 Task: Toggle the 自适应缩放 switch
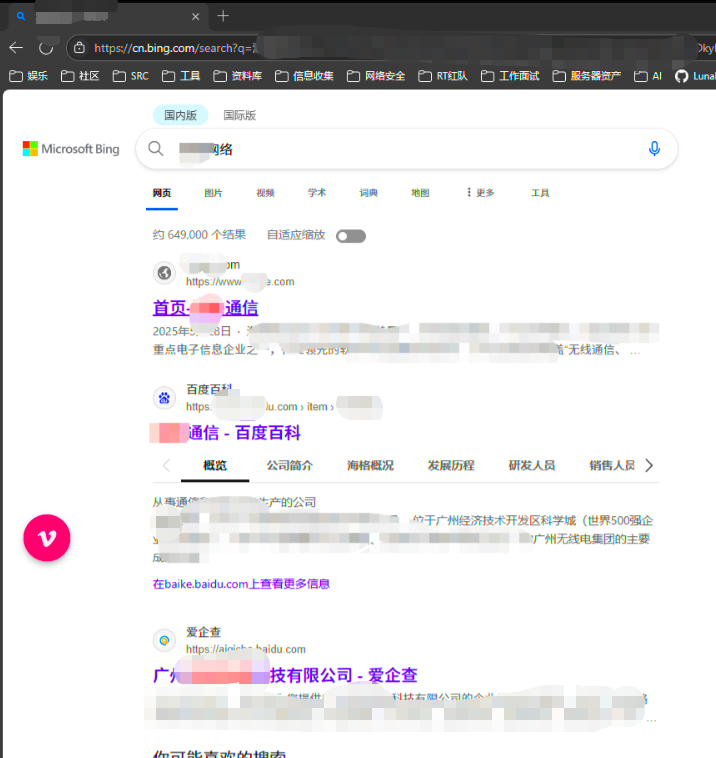coord(351,236)
